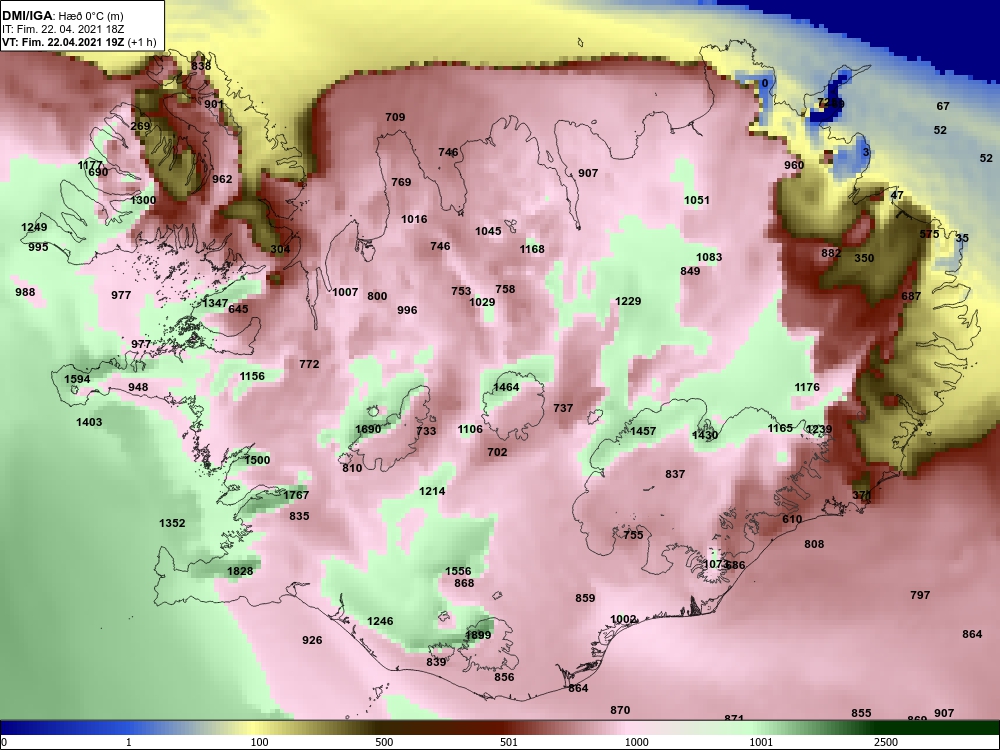Click the 1246 map label
This screenshot has height=750, width=1000.
tap(380, 621)
